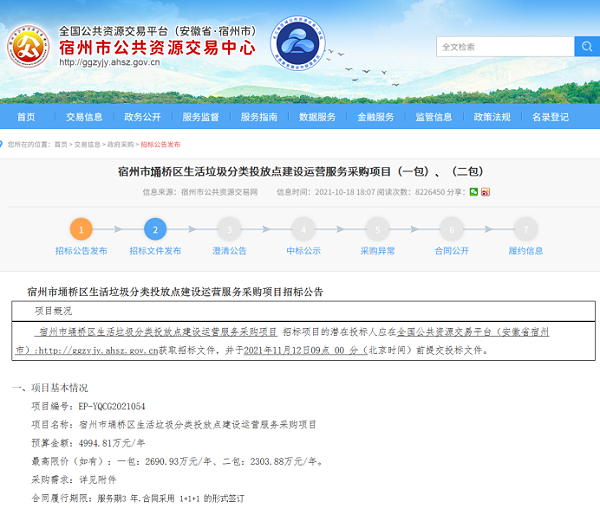Open the 名录登记 navigation menu item

click(x=550, y=117)
